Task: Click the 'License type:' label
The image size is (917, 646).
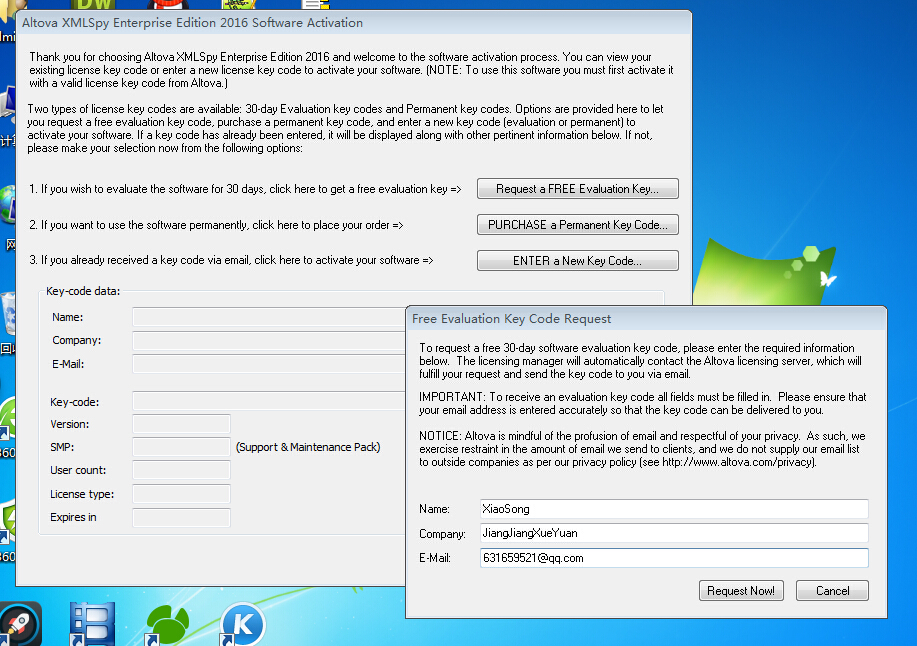Action: click(x=82, y=494)
